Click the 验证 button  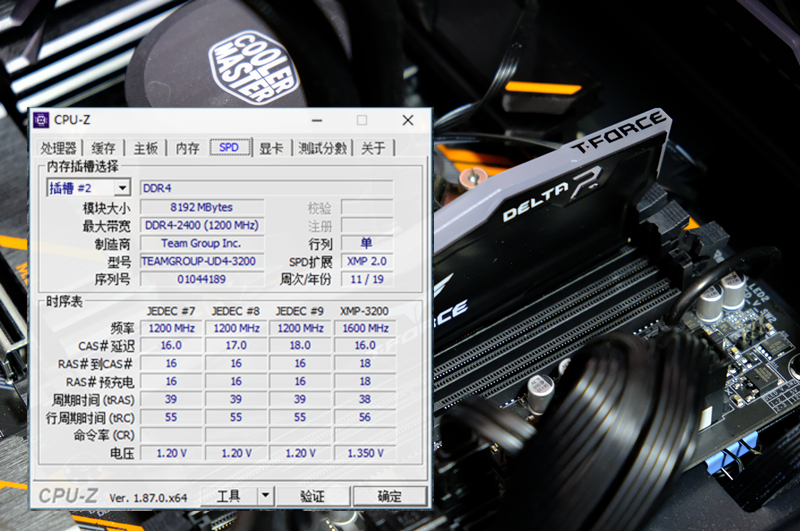312,495
